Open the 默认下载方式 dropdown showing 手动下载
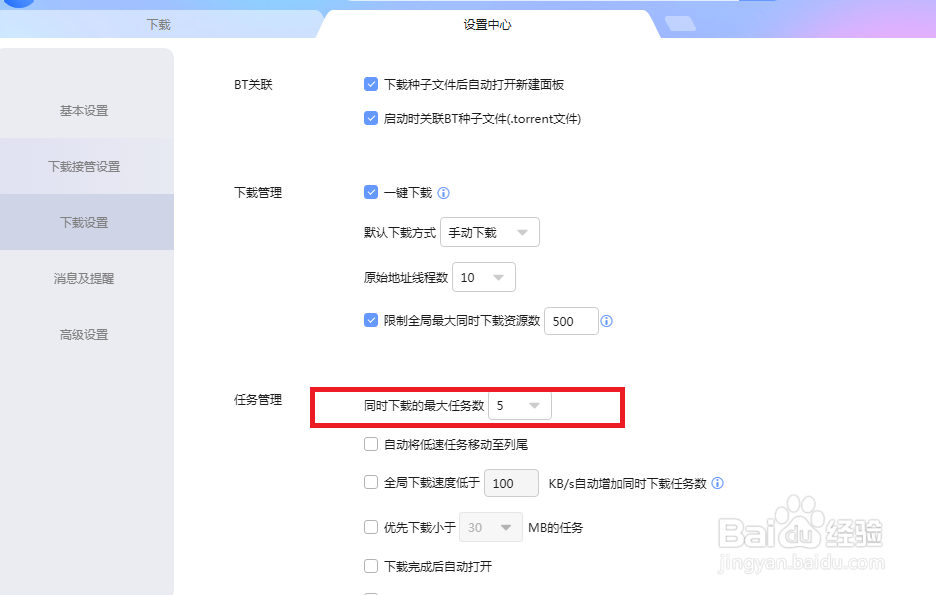This screenshot has width=936, height=595. pyautogui.click(x=490, y=231)
